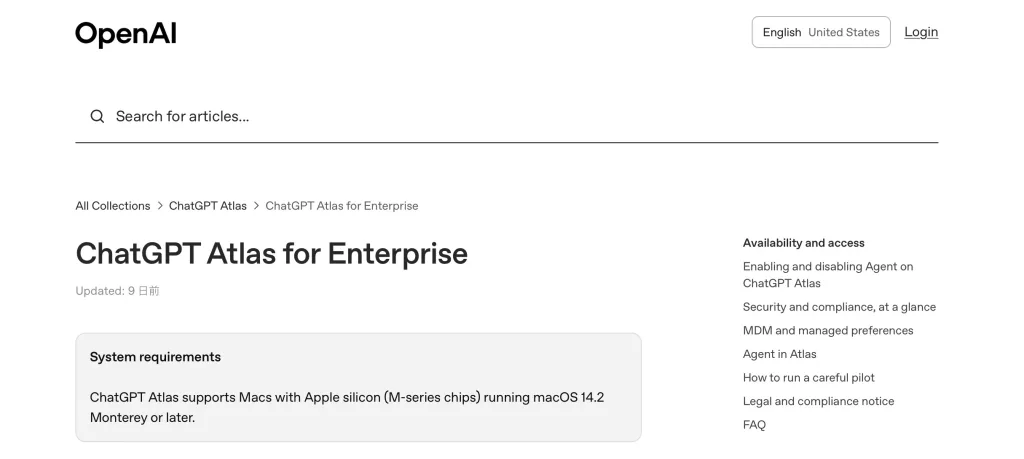Jump to Legal and compliance notice
The height and width of the screenshot is (459, 1024).
[818, 401]
